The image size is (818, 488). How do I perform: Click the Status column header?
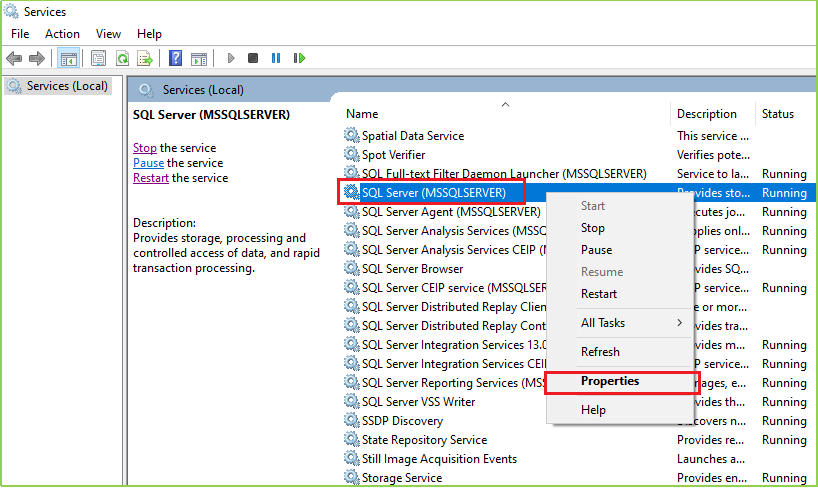click(778, 114)
